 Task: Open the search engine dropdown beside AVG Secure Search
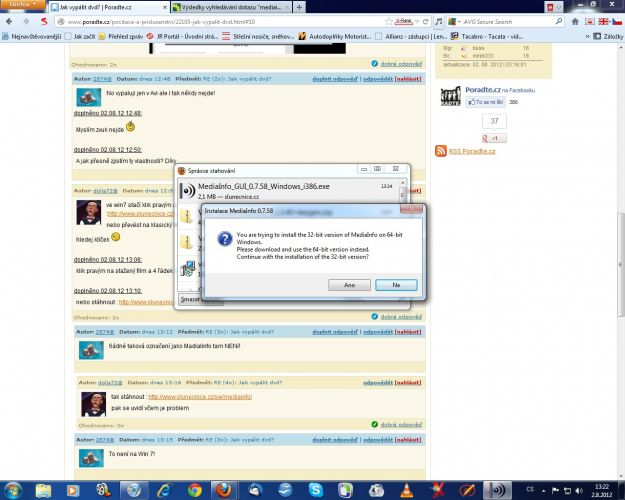[x=454, y=22]
